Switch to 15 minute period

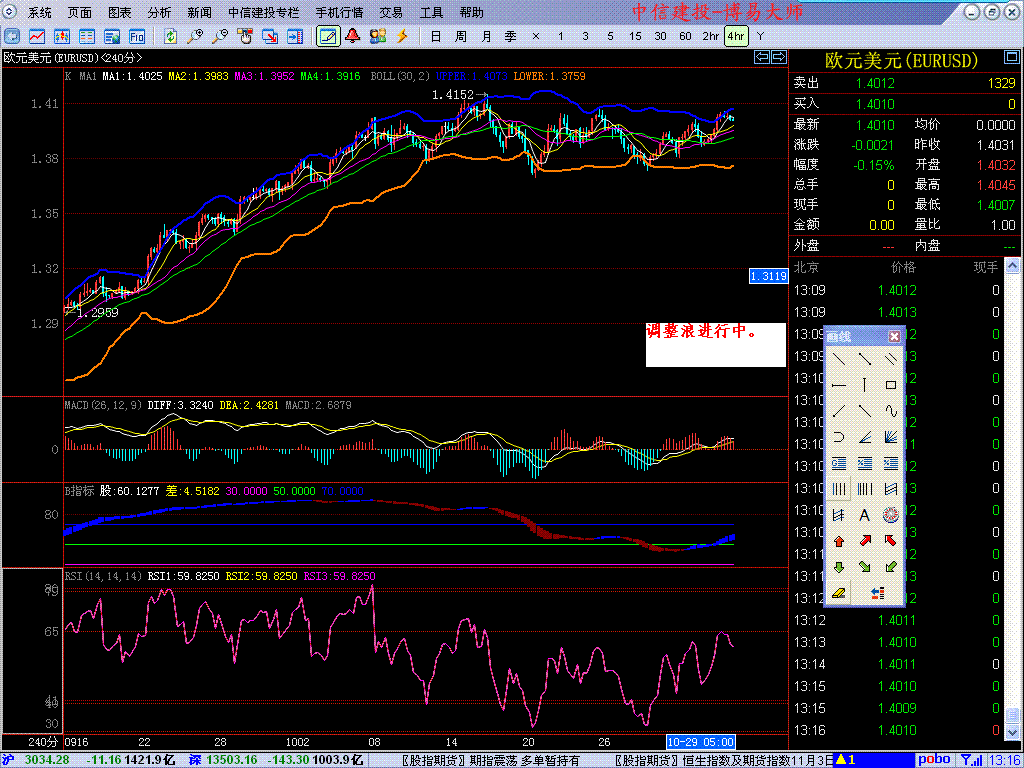click(x=635, y=36)
